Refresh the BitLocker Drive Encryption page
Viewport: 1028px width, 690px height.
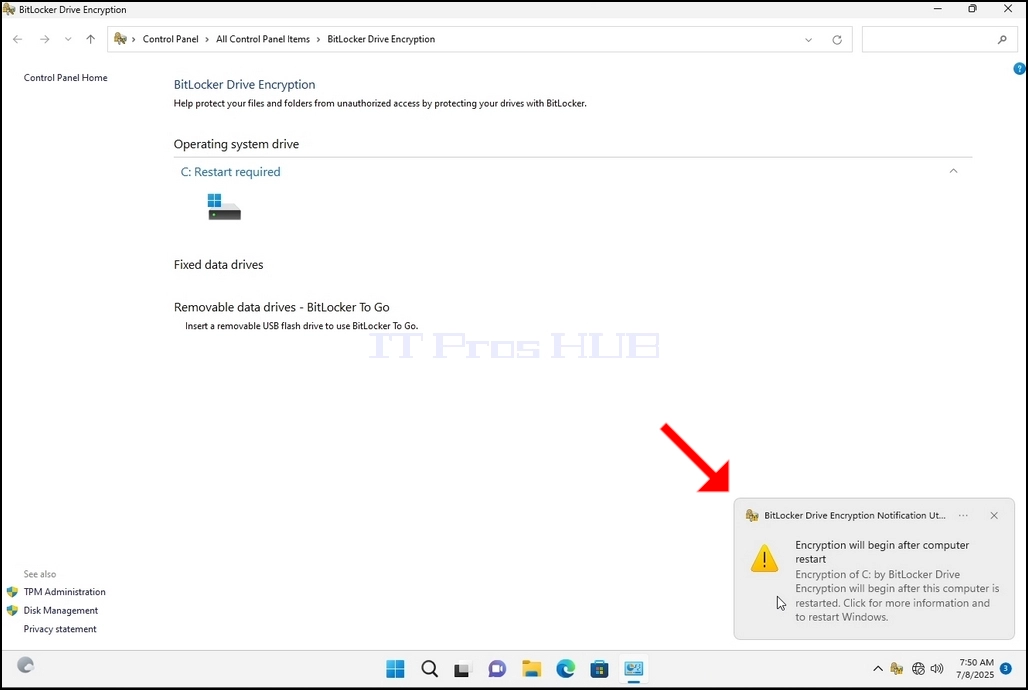[837, 40]
